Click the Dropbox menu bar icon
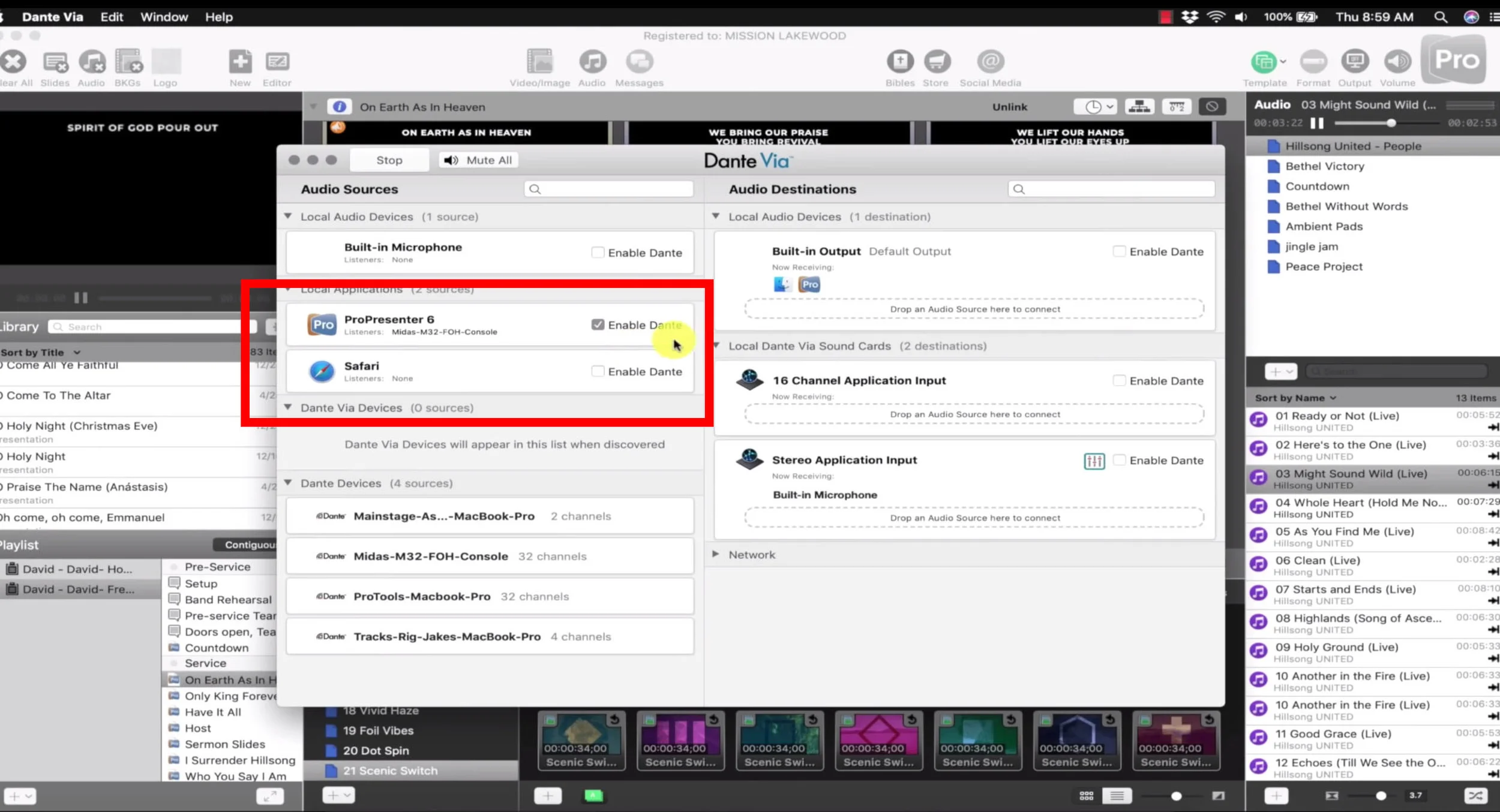The height and width of the screenshot is (812, 1500). click(1190, 17)
